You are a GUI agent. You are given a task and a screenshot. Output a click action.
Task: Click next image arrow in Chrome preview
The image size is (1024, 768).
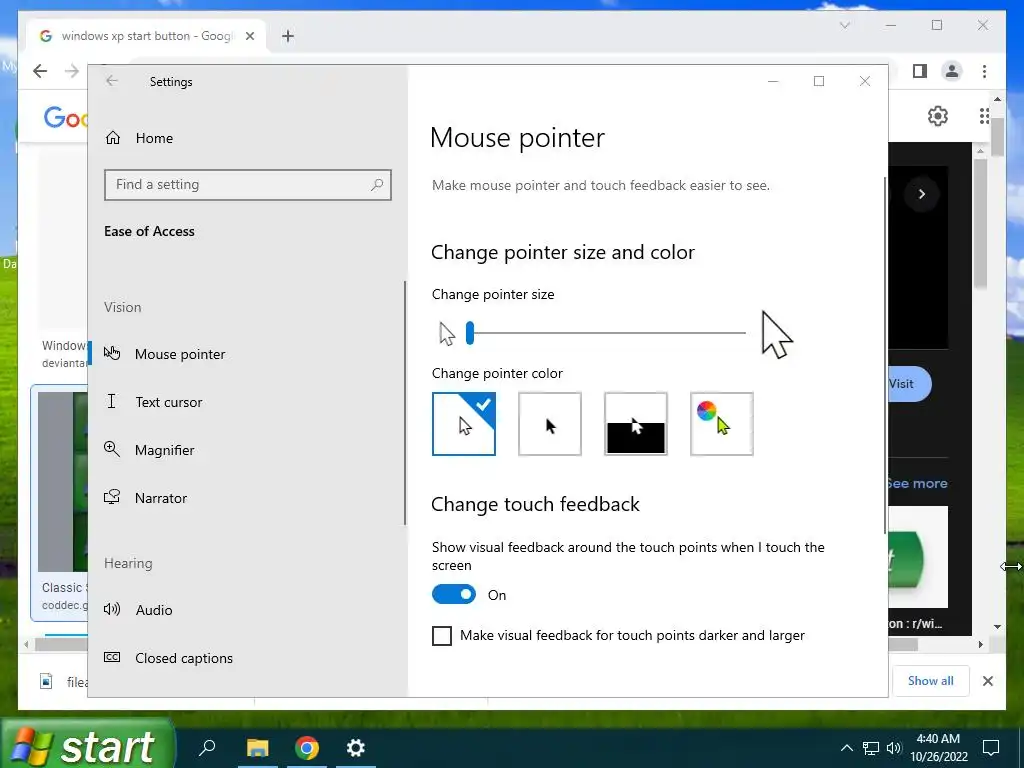(921, 194)
